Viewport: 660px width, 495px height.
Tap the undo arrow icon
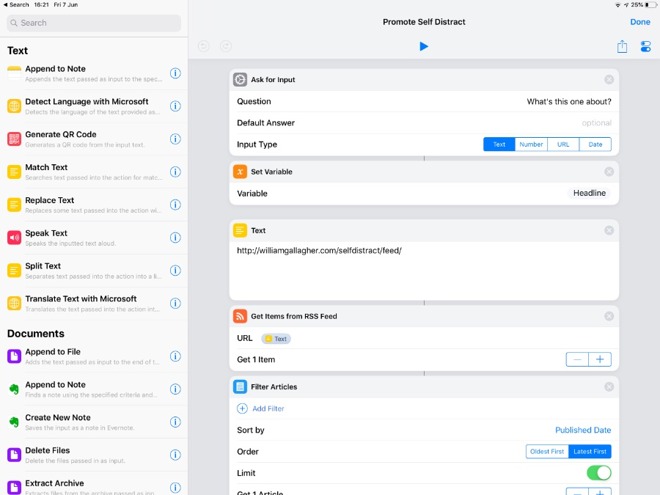coord(204,46)
